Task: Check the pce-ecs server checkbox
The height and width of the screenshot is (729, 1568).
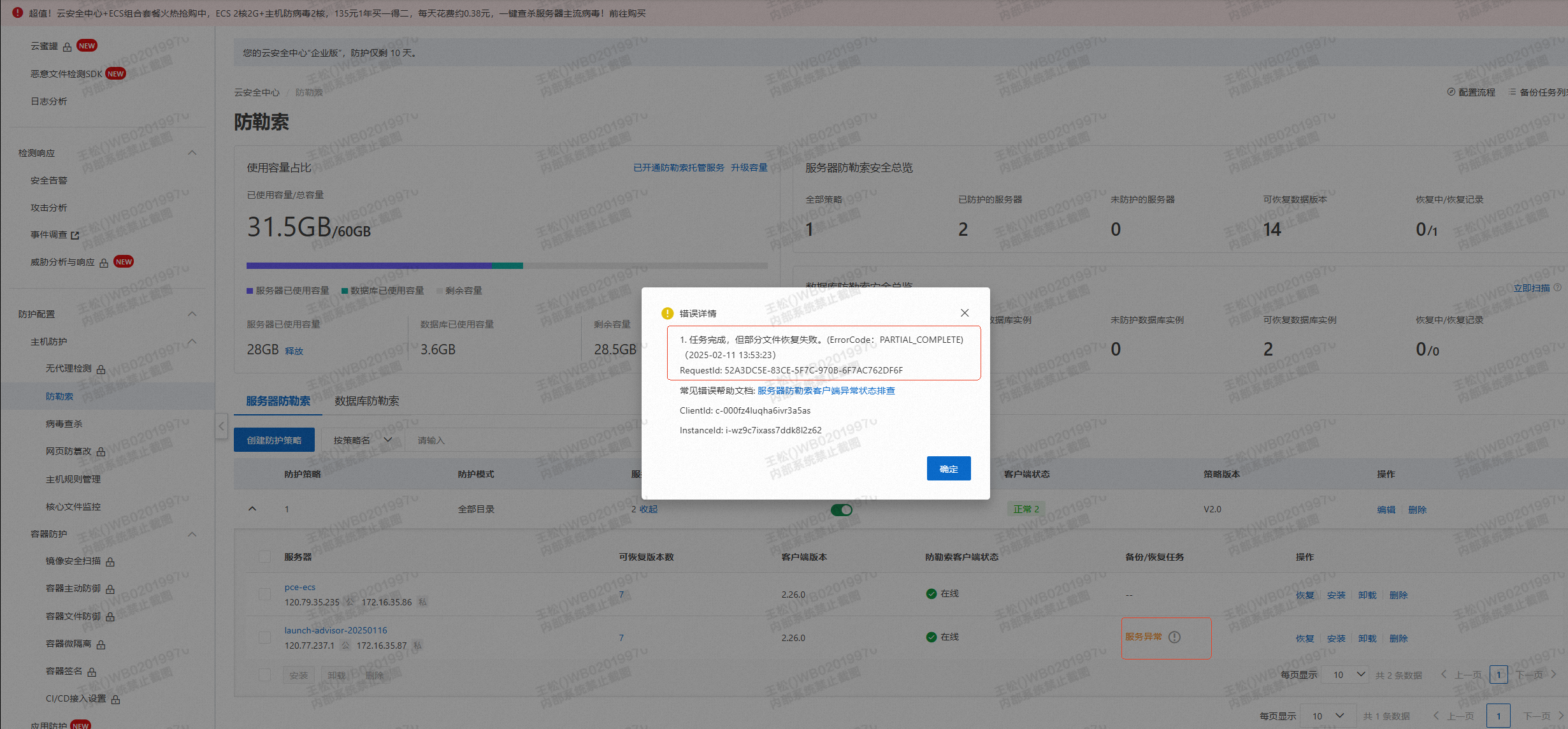Action: point(264,594)
